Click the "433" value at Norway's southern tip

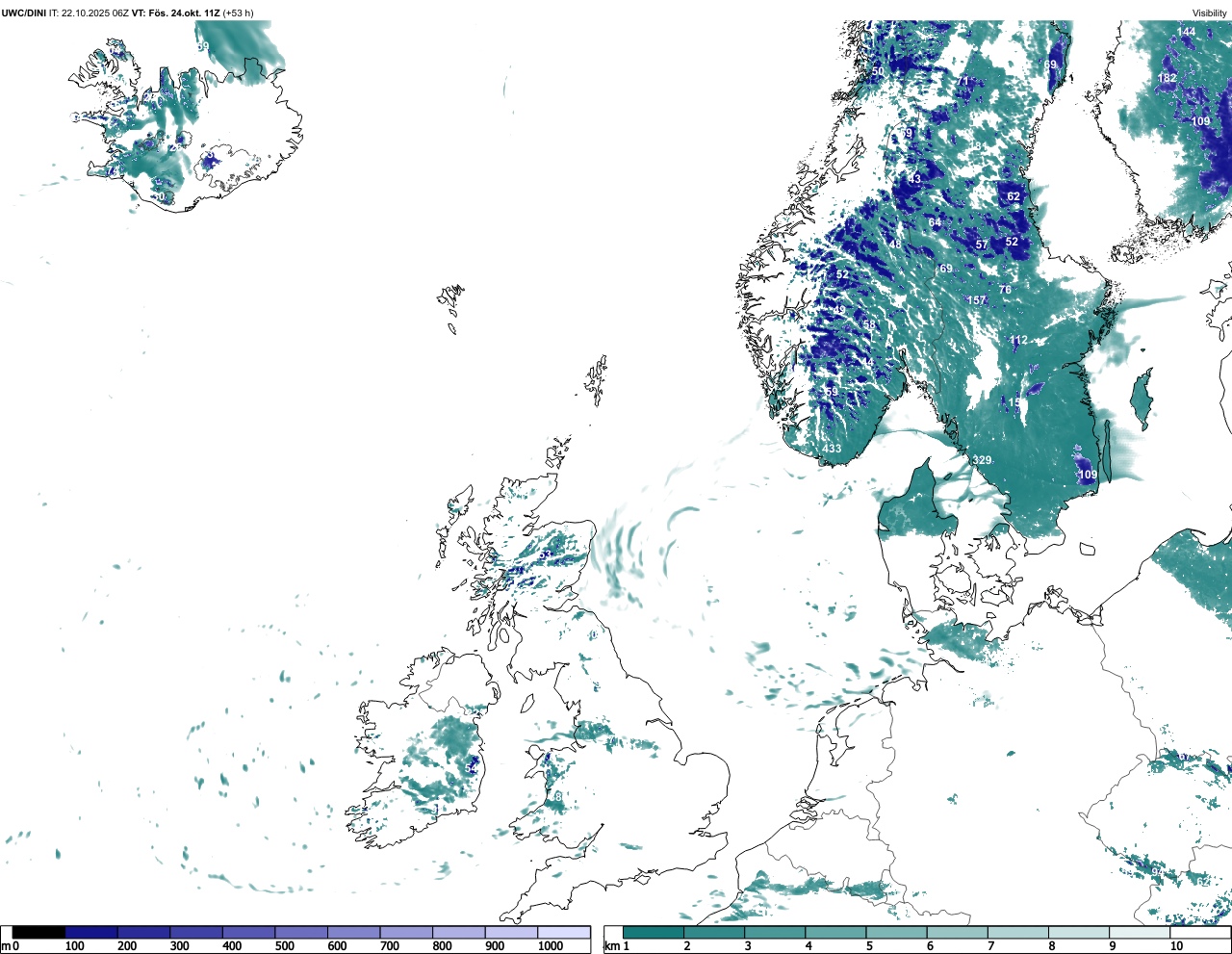(x=832, y=450)
